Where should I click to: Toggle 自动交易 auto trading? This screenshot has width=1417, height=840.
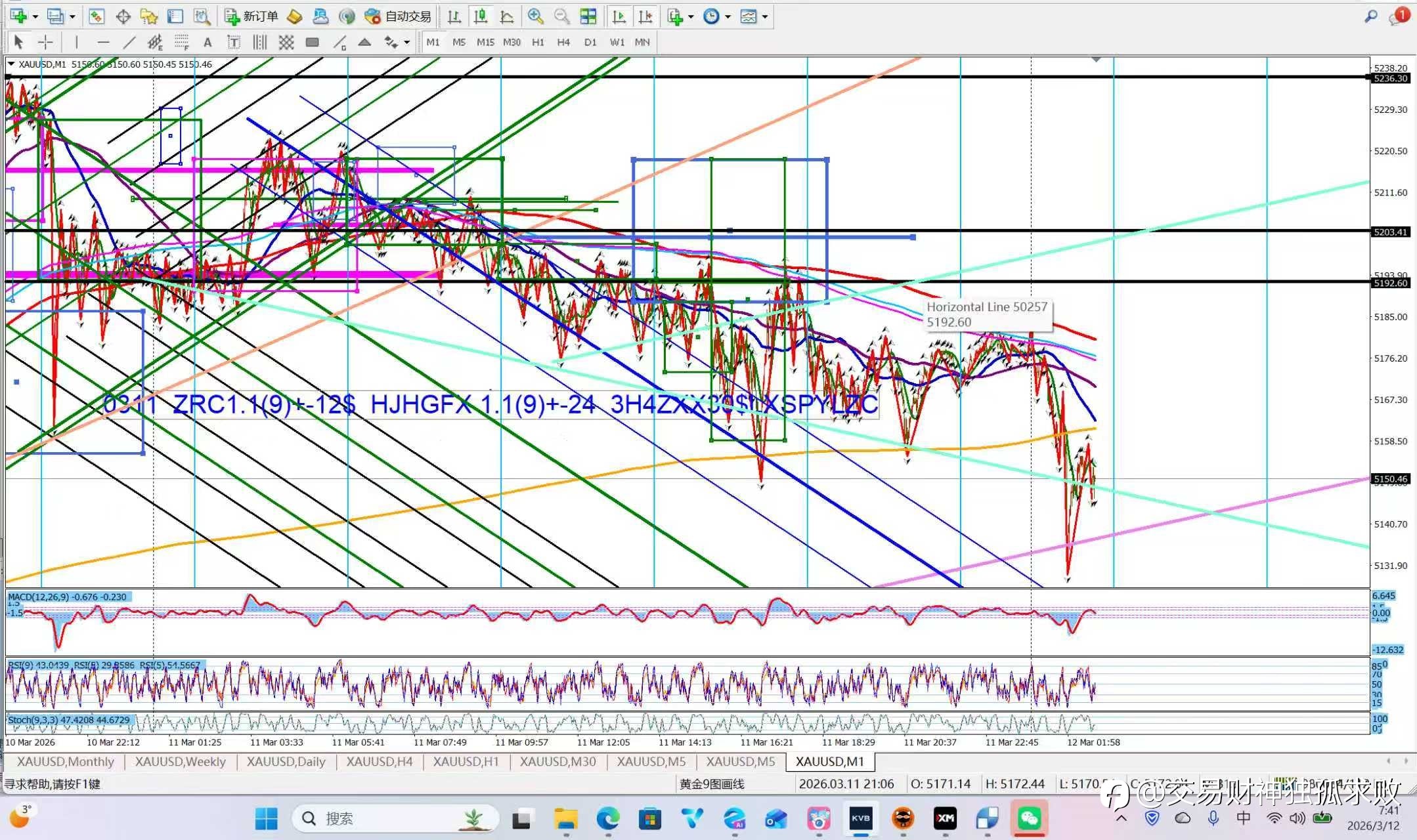399,16
